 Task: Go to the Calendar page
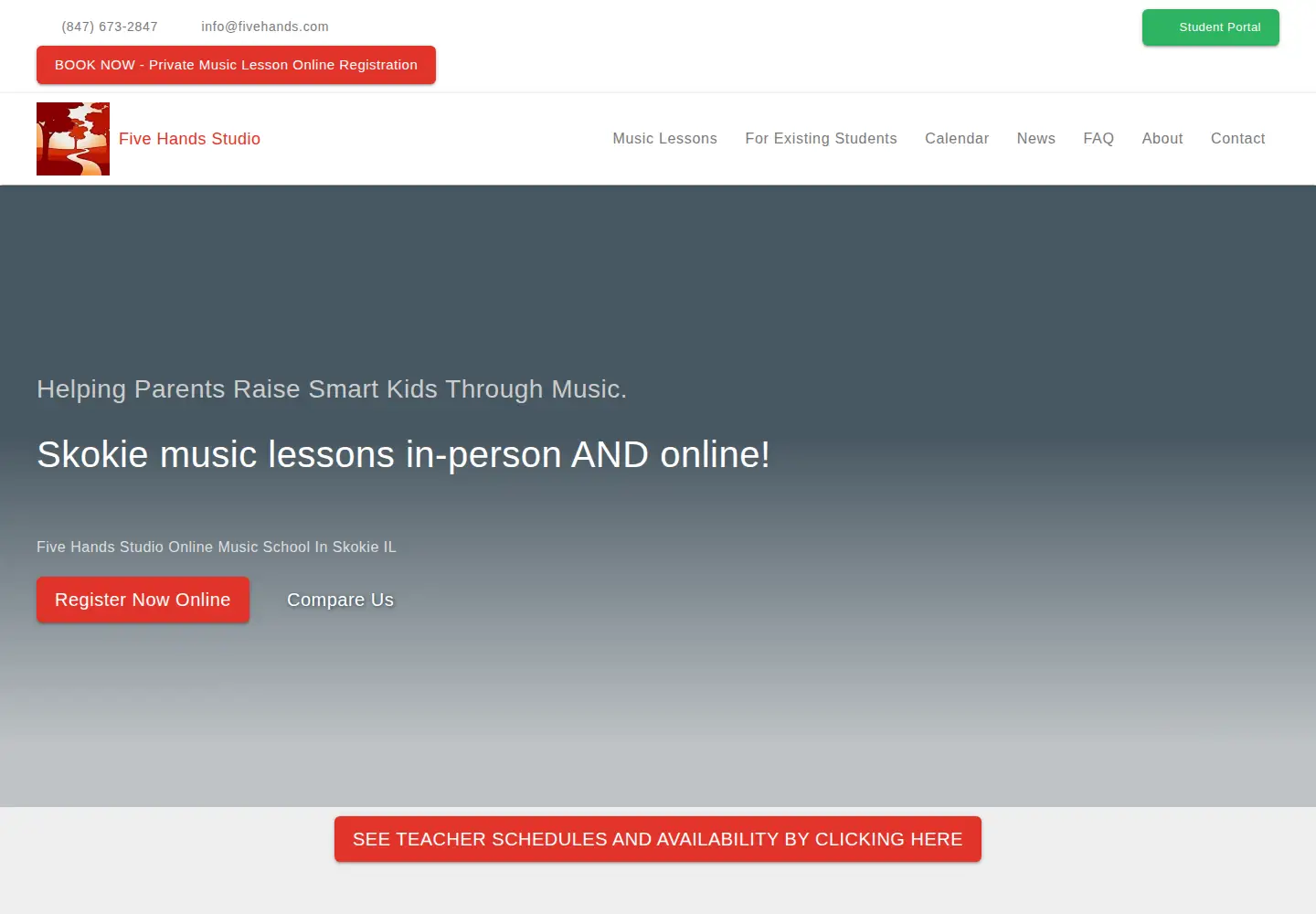957,139
